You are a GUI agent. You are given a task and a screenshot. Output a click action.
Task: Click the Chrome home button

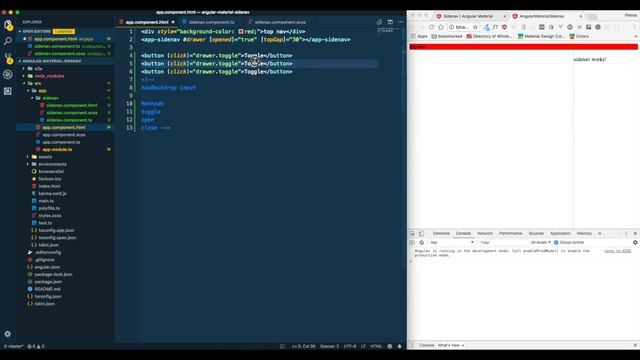pyautogui.click(x=441, y=27)
